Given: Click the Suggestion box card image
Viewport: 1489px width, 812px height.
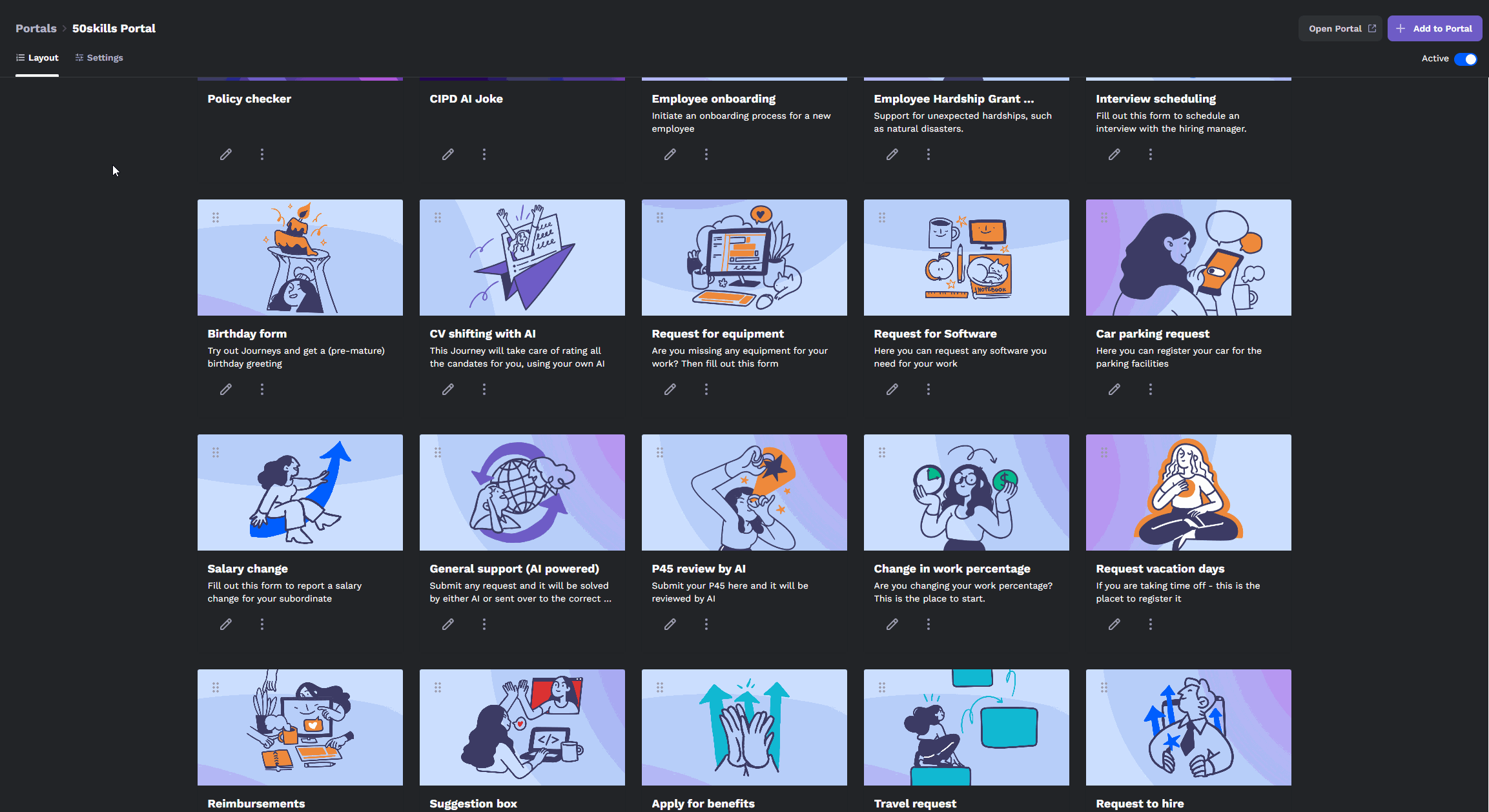Looking at the screenshot, I should pyautogui.click(x=522, y=727).
